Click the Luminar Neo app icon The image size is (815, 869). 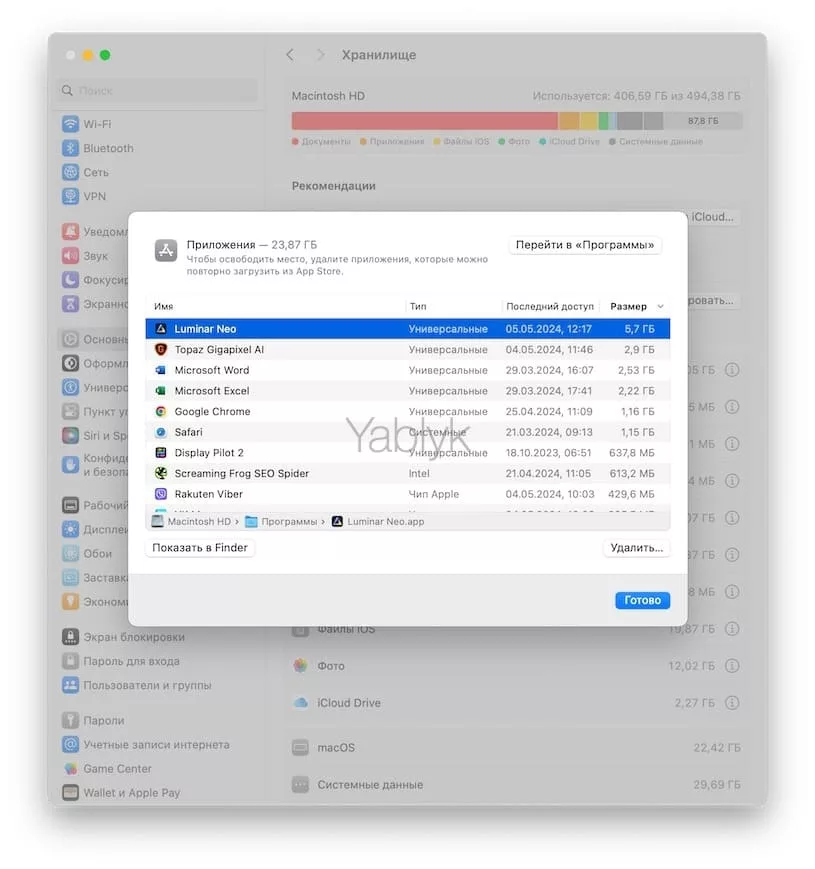point(161,329)
